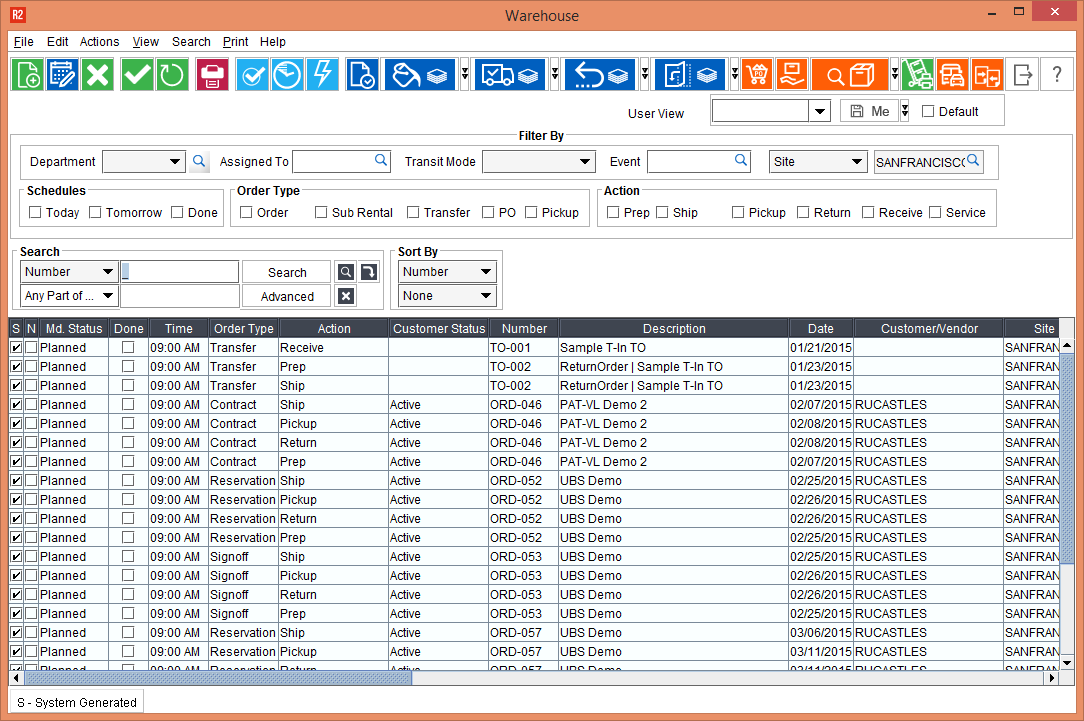1084x721 pixels.
Task: Click the Search button
Action: click(287, 272)
